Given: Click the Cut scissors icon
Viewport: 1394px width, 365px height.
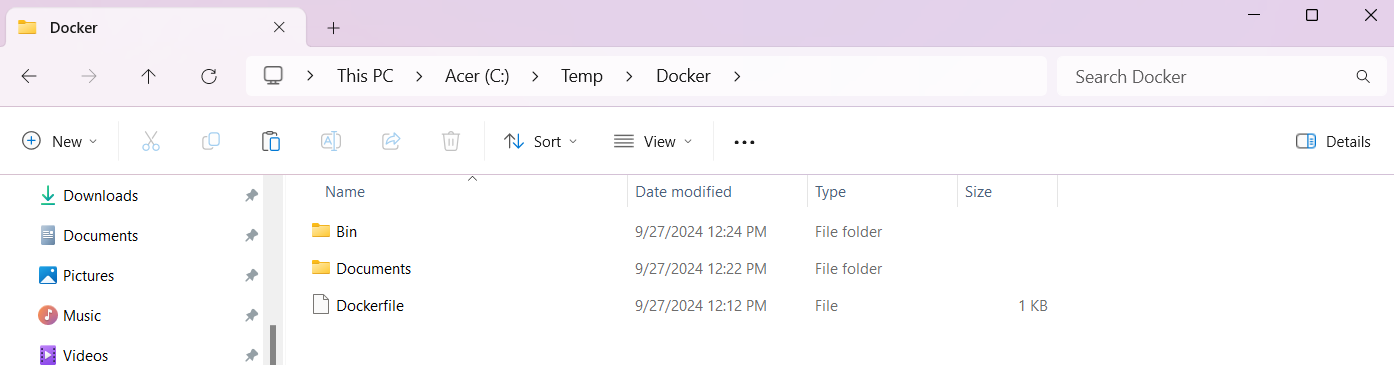Looking at the screenshot, I should pyautogui.click(x=151, y=141).
